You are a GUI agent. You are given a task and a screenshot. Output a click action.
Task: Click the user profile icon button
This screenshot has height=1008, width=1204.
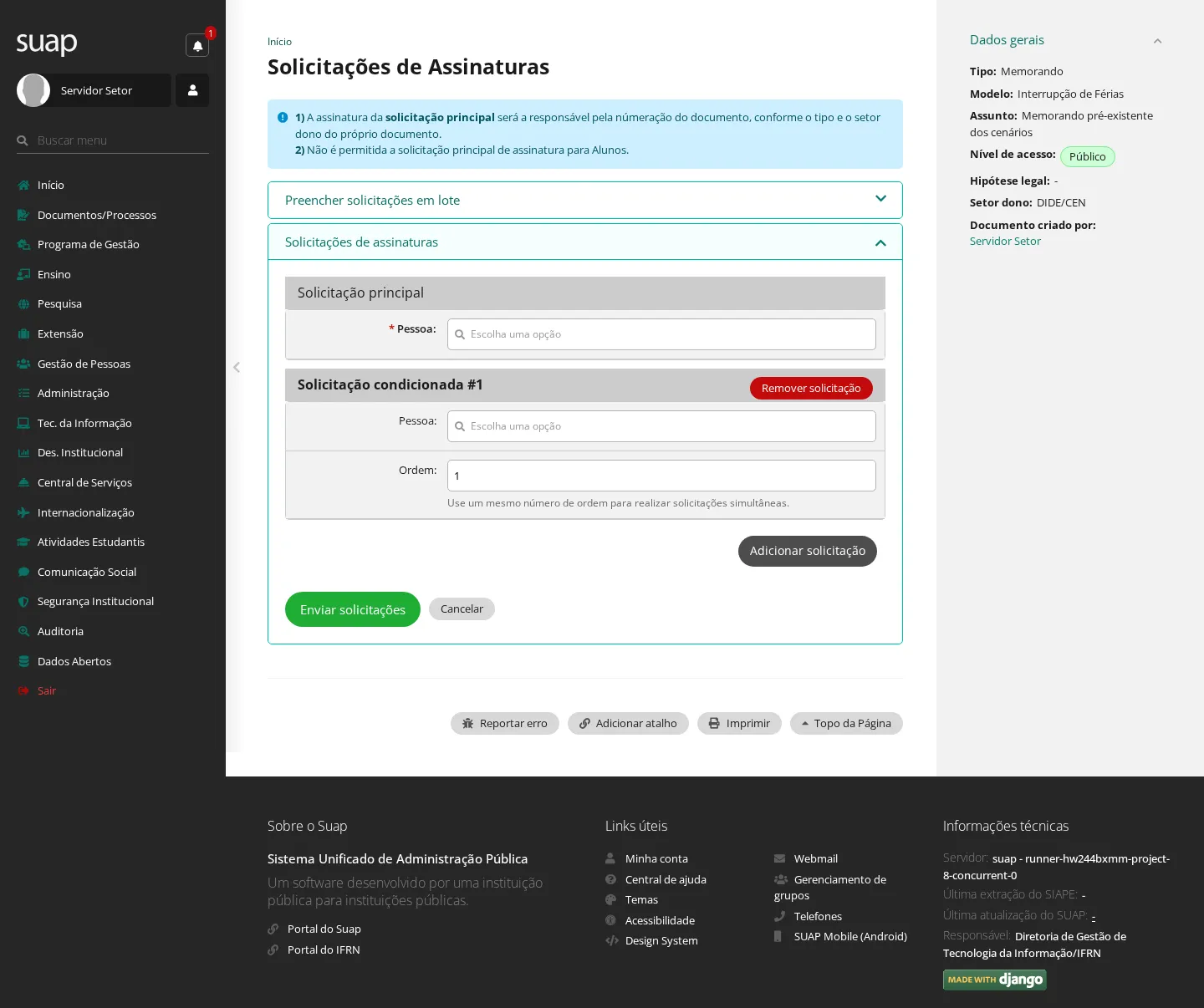(192, 90)
